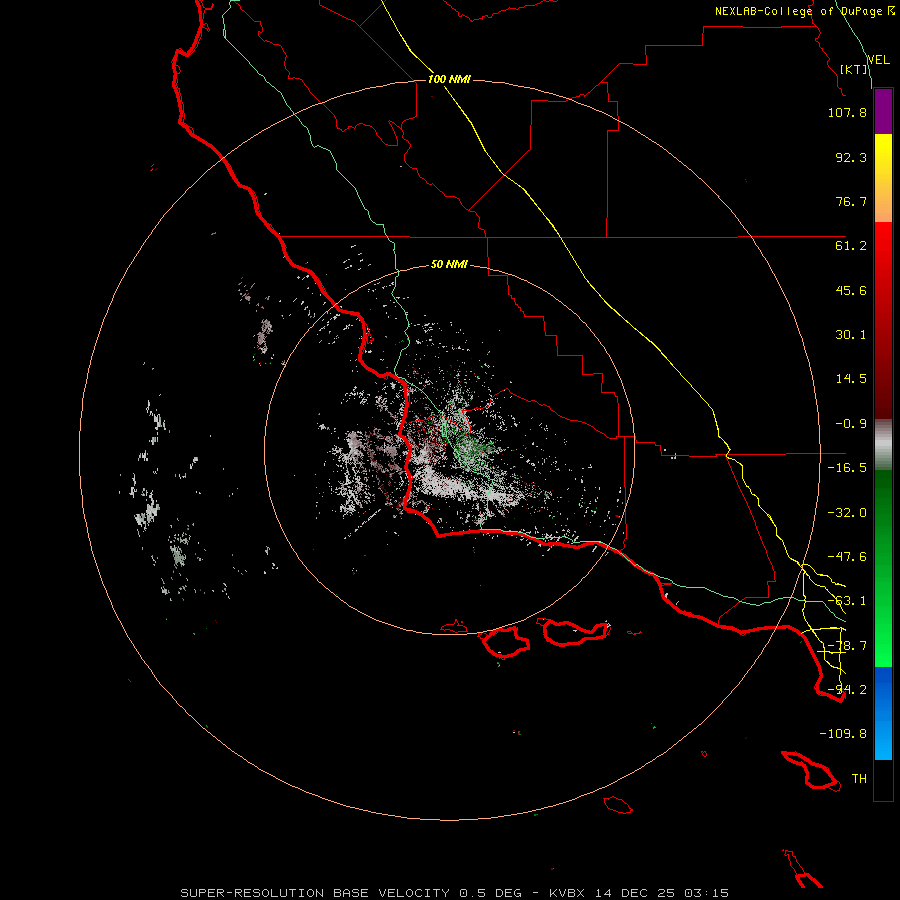900x900 pixels.
Task: Click the 30.1 velocity scale value
Action: click(851, 335)
